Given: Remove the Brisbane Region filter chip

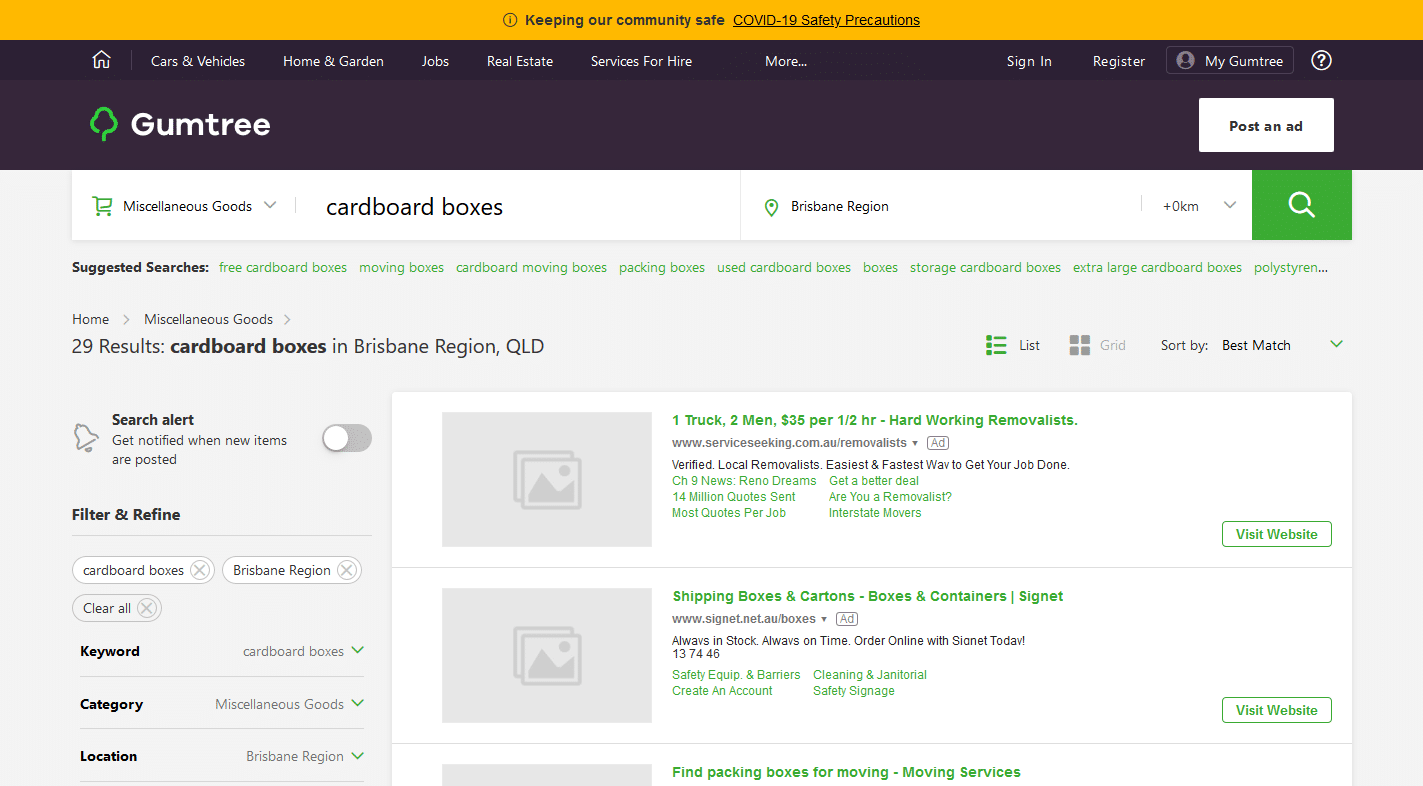Looking at the screenshot, I should (x=347, y=570).
